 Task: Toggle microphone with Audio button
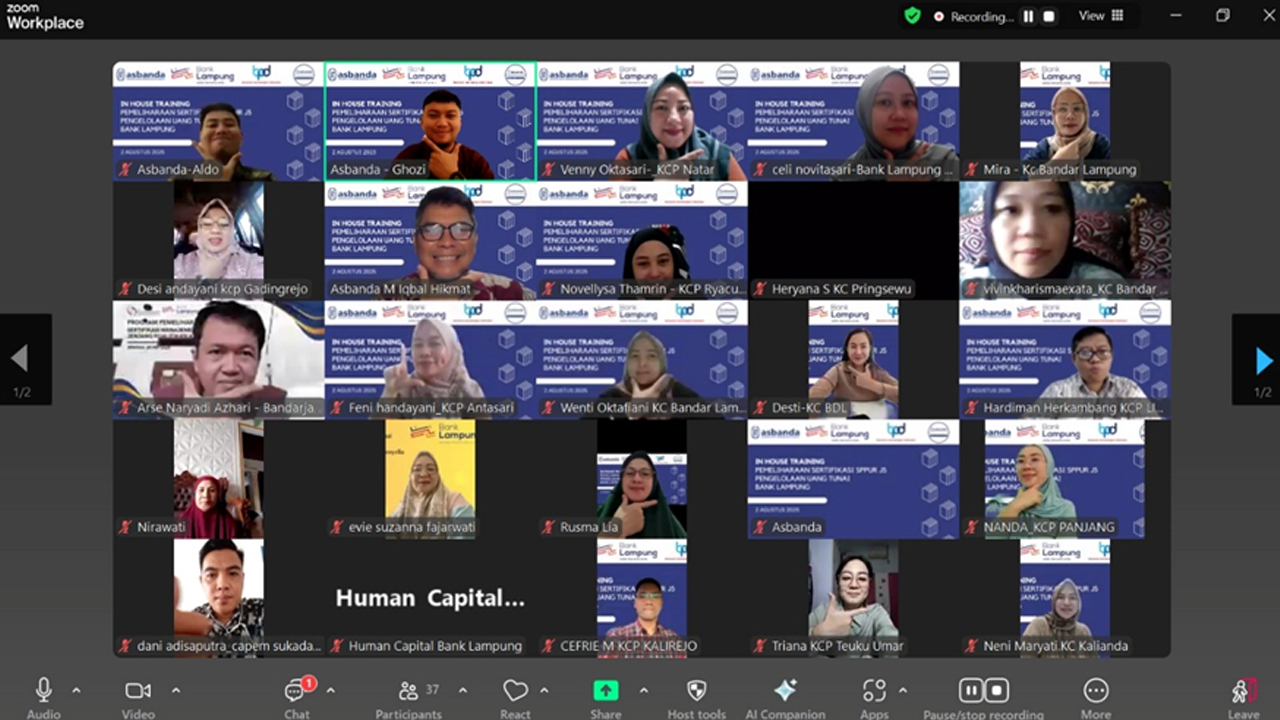coord(44,692)
